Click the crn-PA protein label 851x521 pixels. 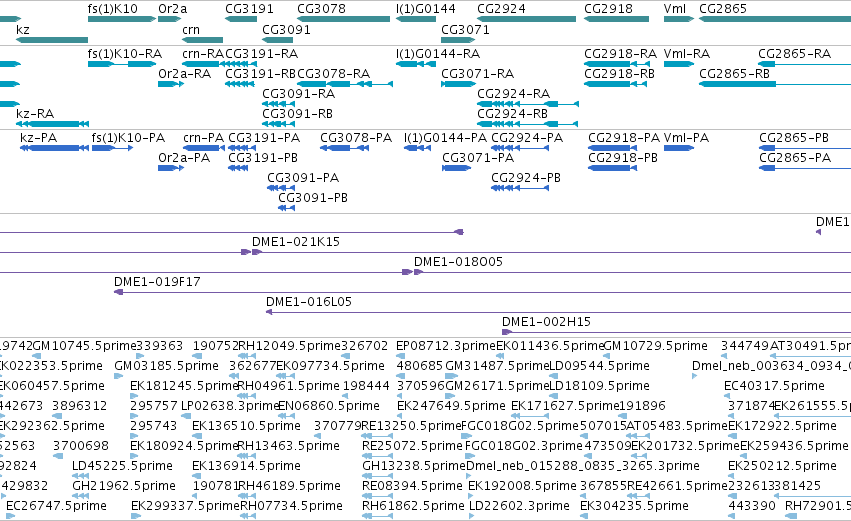[x=204, y=138]
